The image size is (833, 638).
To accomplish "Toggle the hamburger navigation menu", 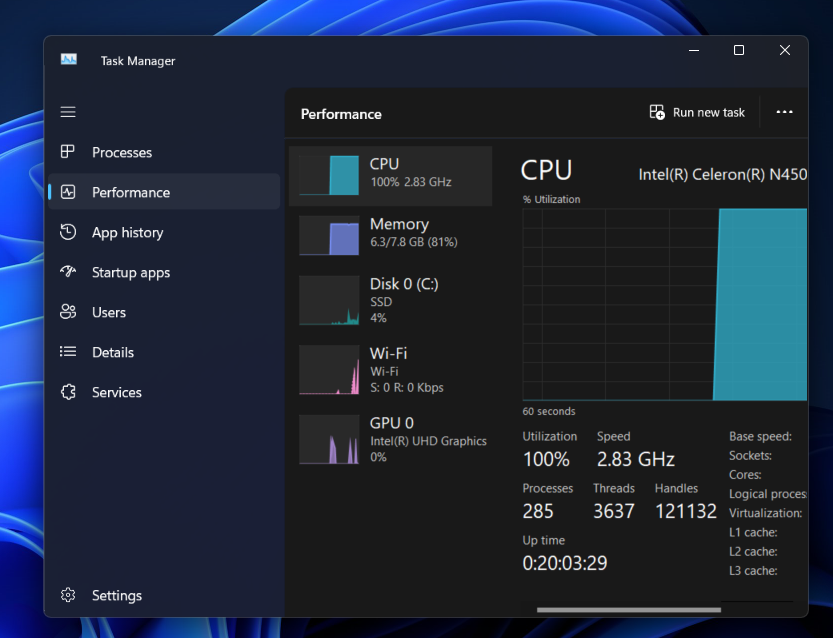I will (68, 112).
